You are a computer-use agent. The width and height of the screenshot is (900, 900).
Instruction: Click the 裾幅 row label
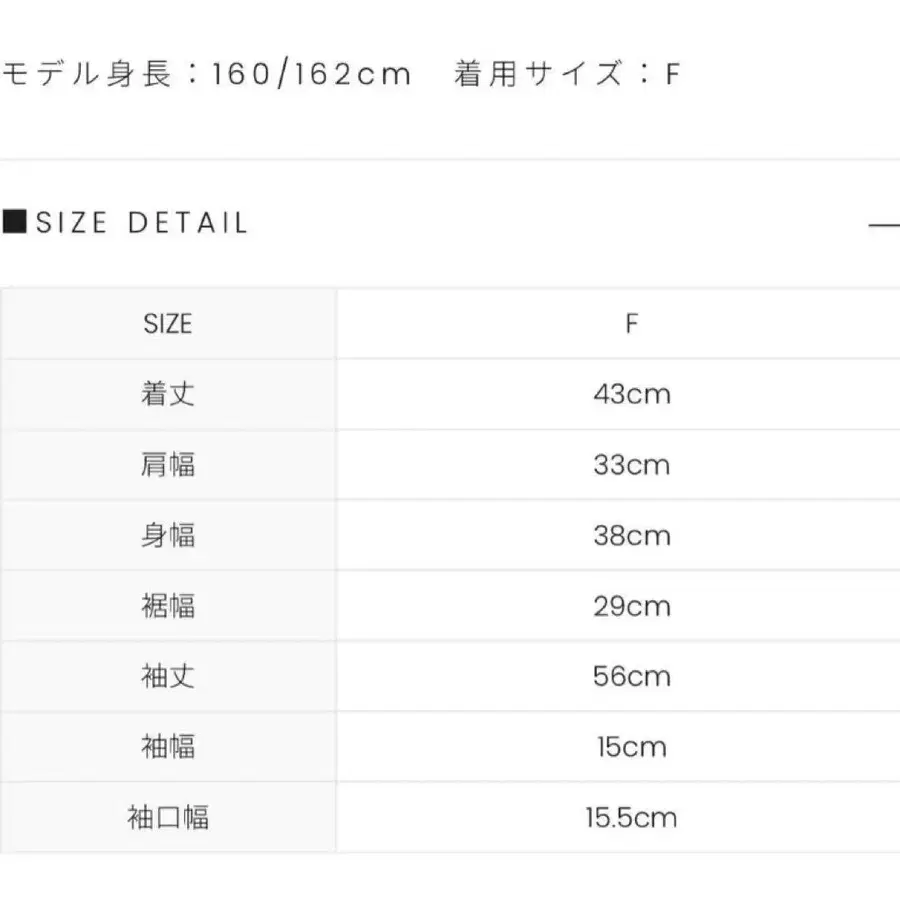tap(168, 606)
